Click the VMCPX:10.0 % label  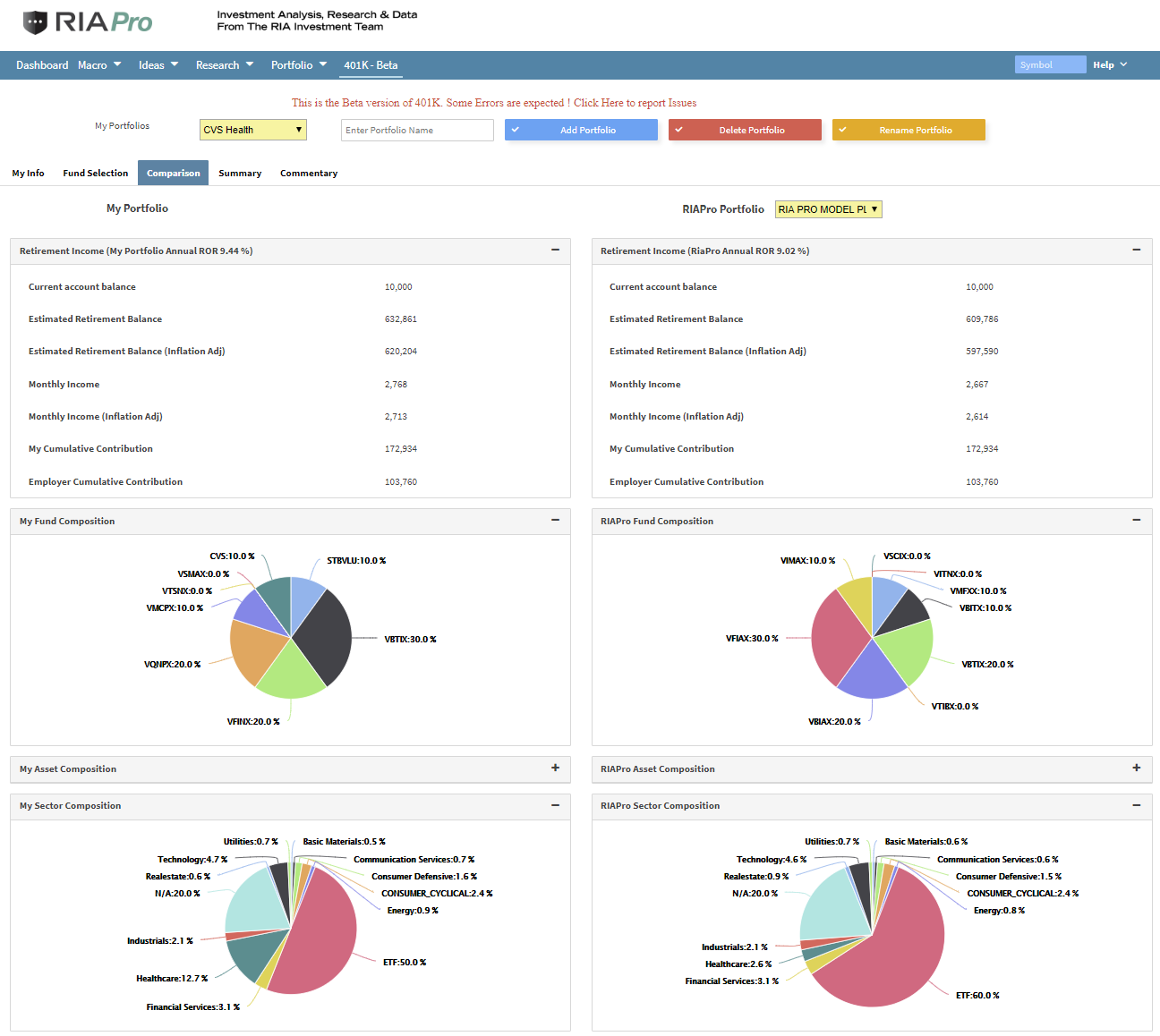(175, 608)
